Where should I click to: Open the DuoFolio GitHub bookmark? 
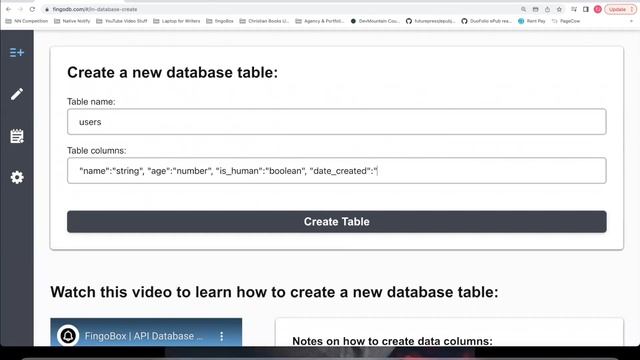(x=486, y=21)
